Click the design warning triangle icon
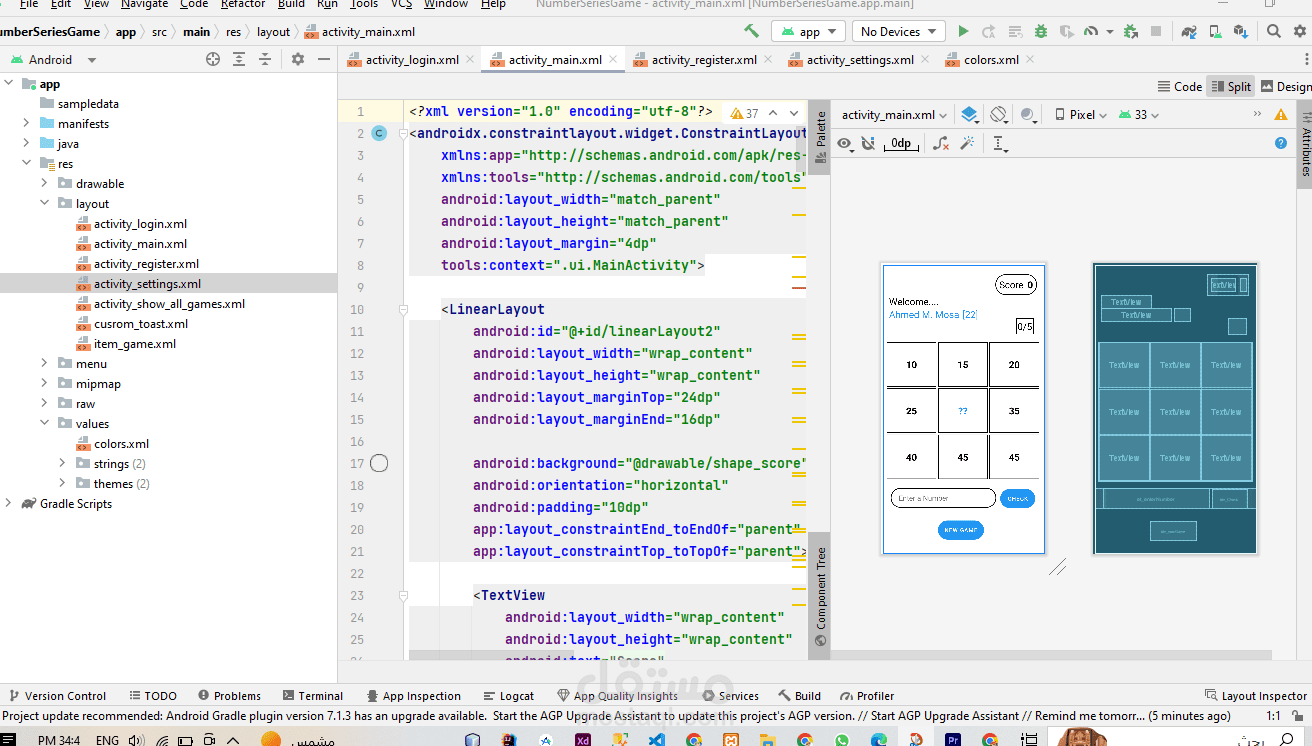The width and height of the screenshot is (1312, 746). click(x=1281, y=115)
